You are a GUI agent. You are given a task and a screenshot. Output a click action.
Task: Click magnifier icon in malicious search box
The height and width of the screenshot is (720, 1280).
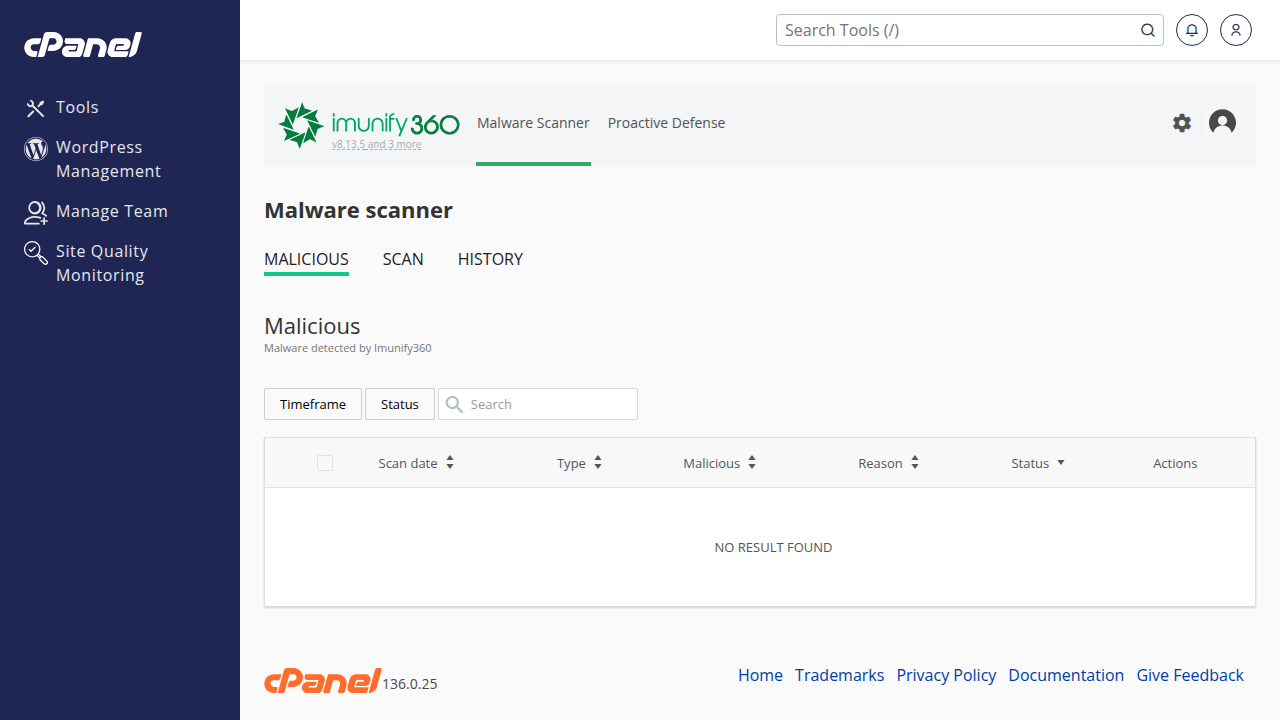454,404
